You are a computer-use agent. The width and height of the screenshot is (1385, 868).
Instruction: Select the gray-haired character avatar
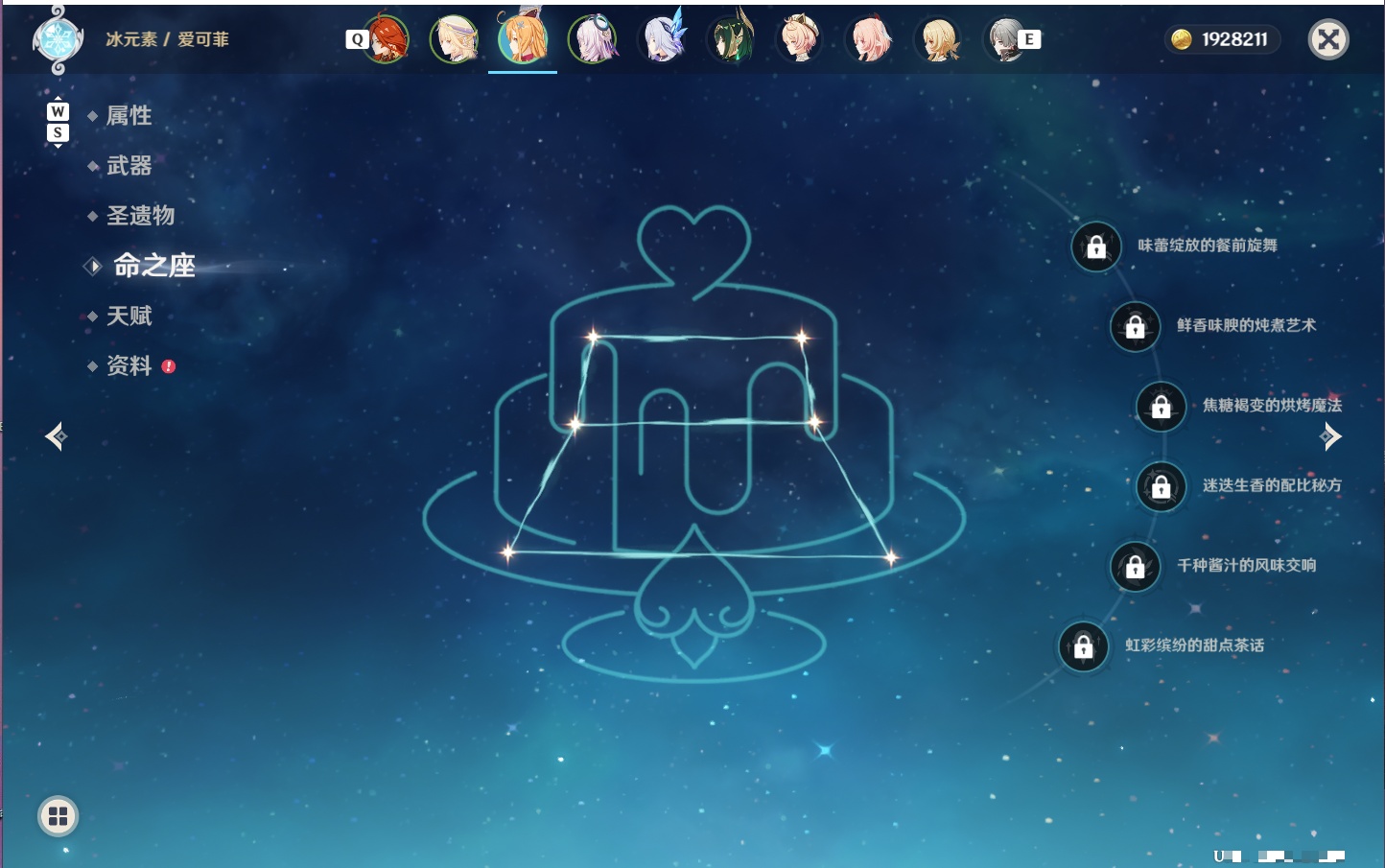[x=1006, y=39]
